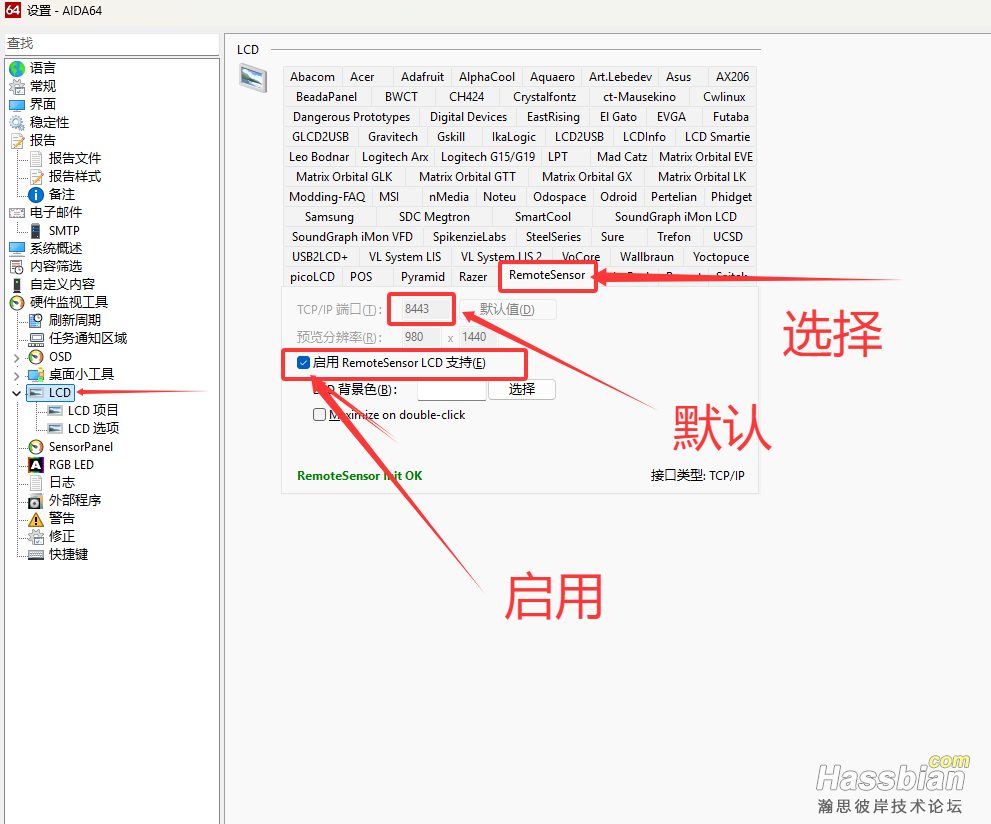991x824 pixels.
Task: Click the 警告 warning triangle icon
Action: [36, 519]
